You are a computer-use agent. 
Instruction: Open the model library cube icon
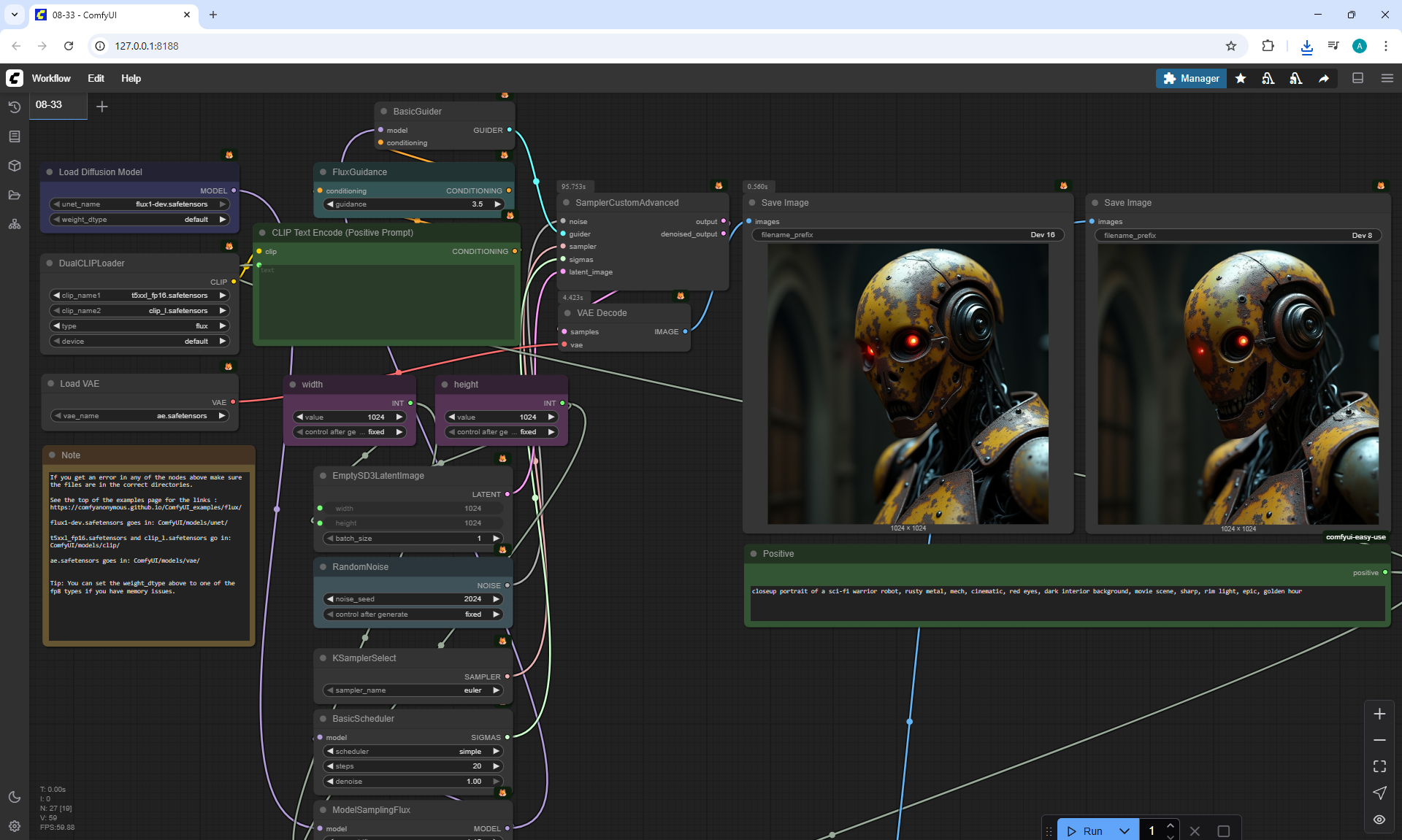point(15,166)
